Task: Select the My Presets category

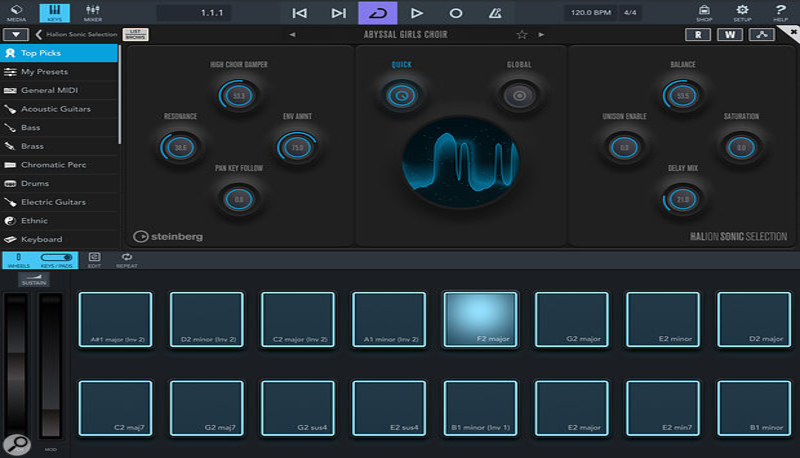Action: coord(59,72)
